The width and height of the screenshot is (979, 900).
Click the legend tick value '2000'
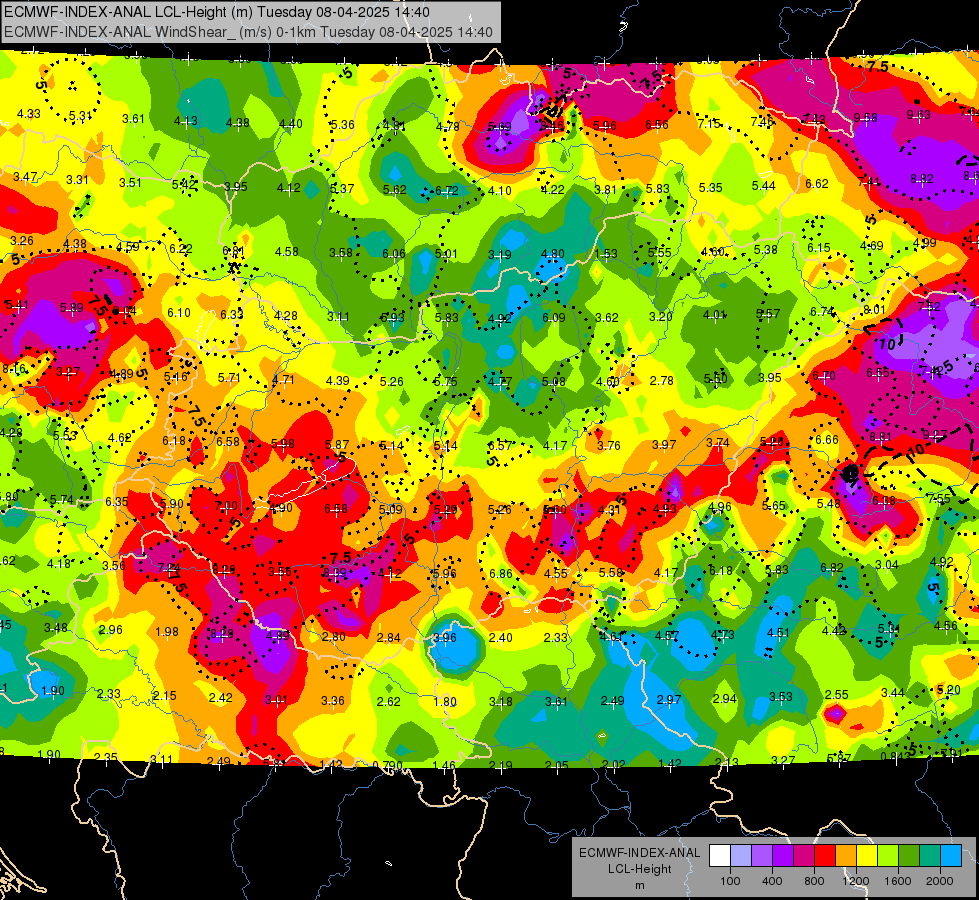click(940, 881)
